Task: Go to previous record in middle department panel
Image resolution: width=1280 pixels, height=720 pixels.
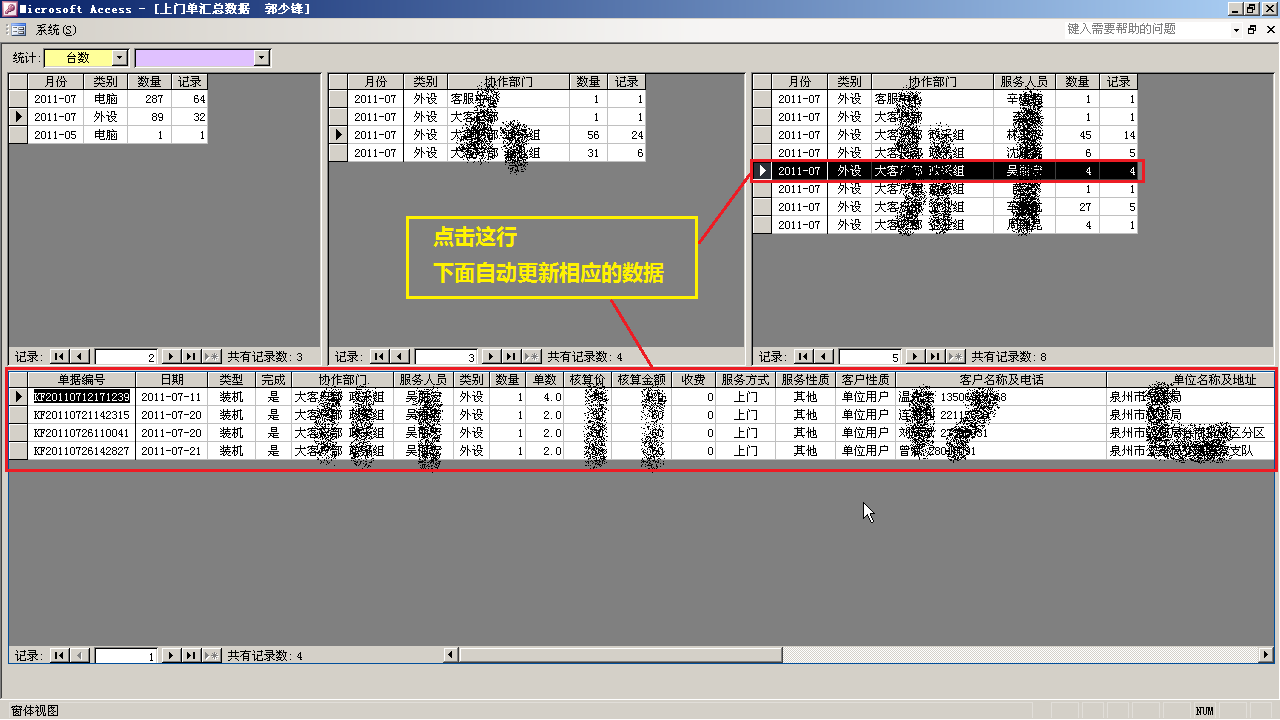Action: pos(400,356)
